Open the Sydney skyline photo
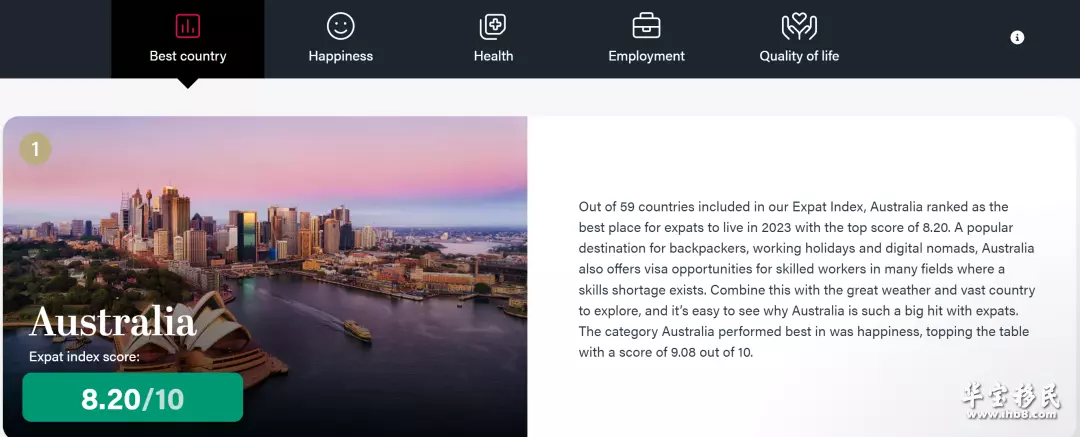Image resolution: width=1080 pixels, height=437 pixels. click(x=265, y=276)
